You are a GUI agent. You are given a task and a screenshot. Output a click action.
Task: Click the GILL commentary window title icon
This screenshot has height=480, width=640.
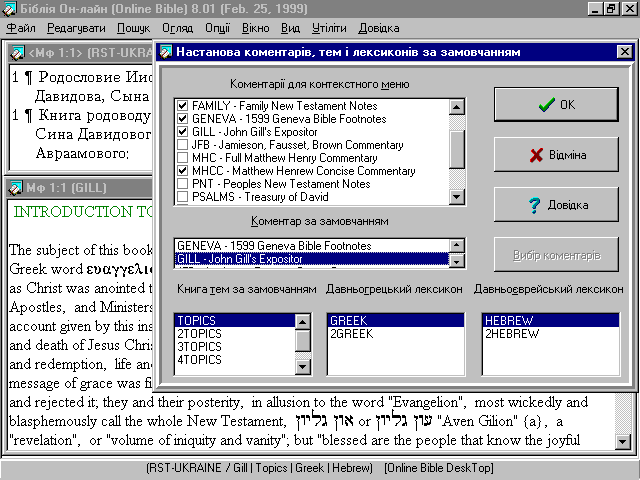coord(17,186)
